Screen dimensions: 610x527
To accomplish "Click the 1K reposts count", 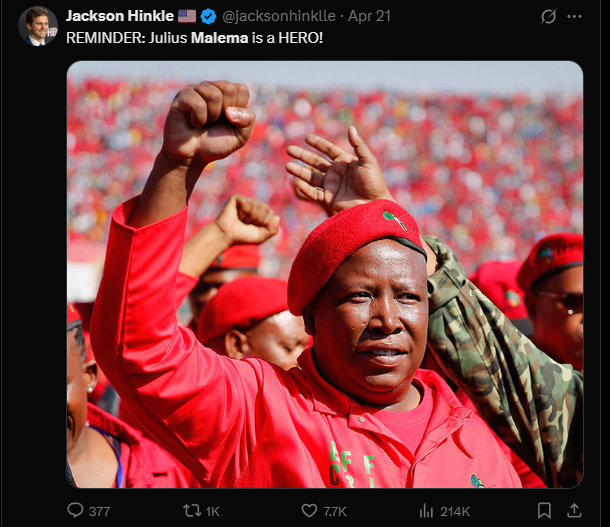I will [212, 511].
